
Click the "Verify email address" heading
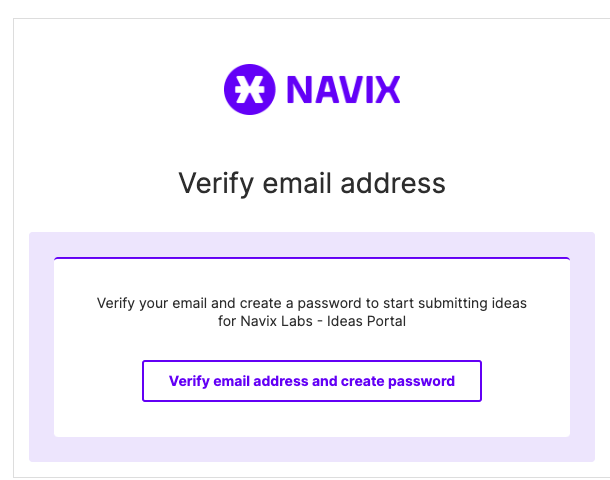coord(312,183)
